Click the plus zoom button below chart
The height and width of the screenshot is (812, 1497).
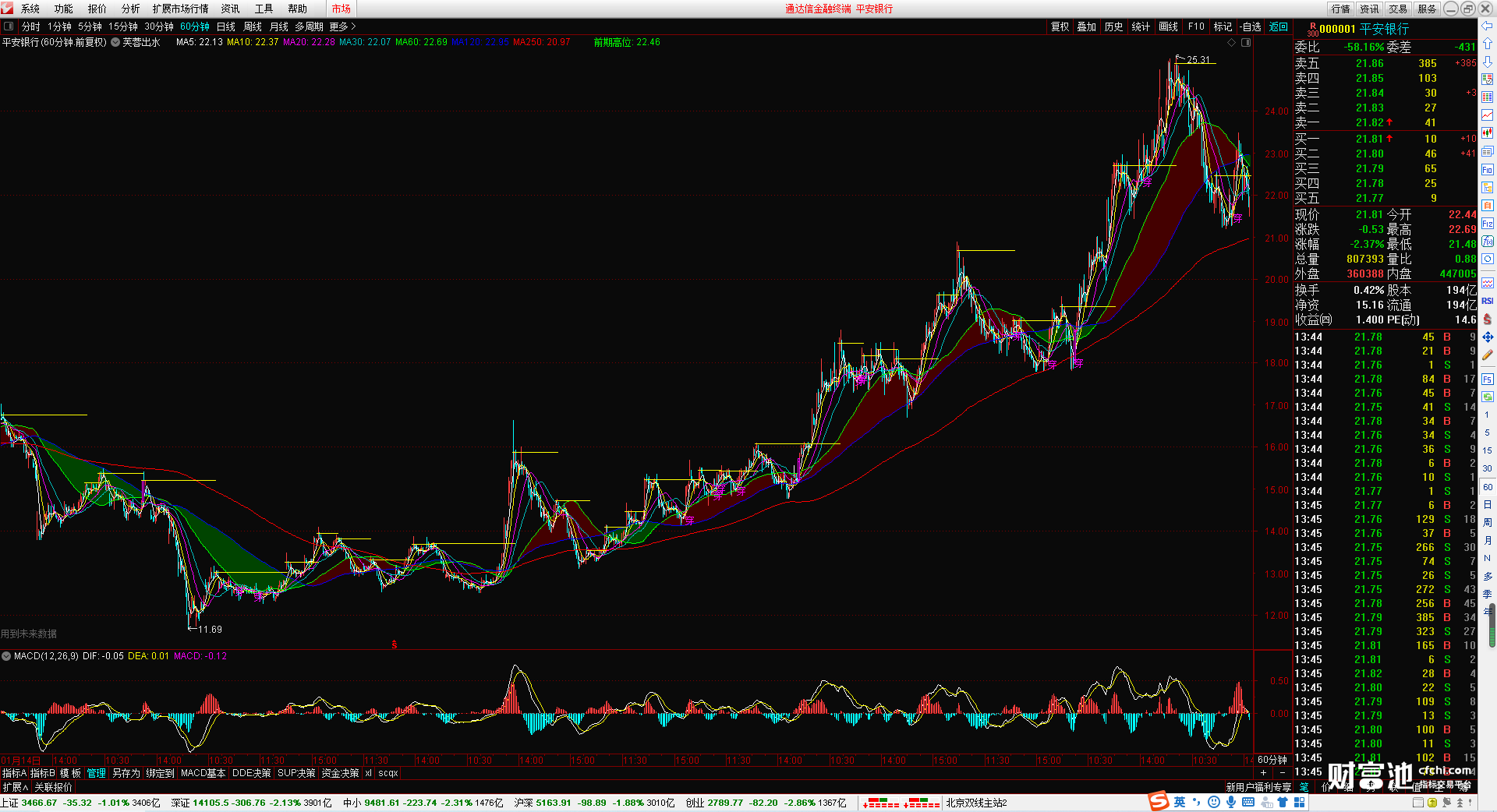pos(1263,772)
